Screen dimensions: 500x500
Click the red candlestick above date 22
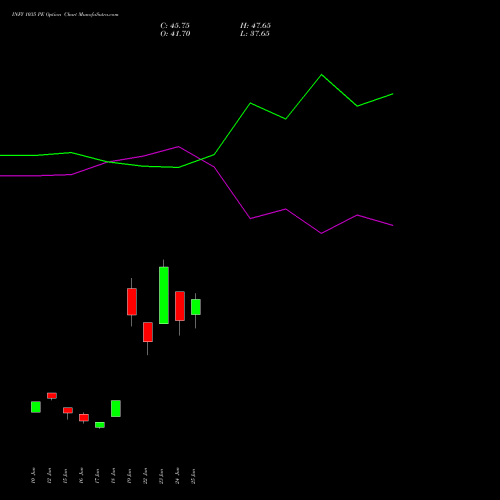(148, 332)
